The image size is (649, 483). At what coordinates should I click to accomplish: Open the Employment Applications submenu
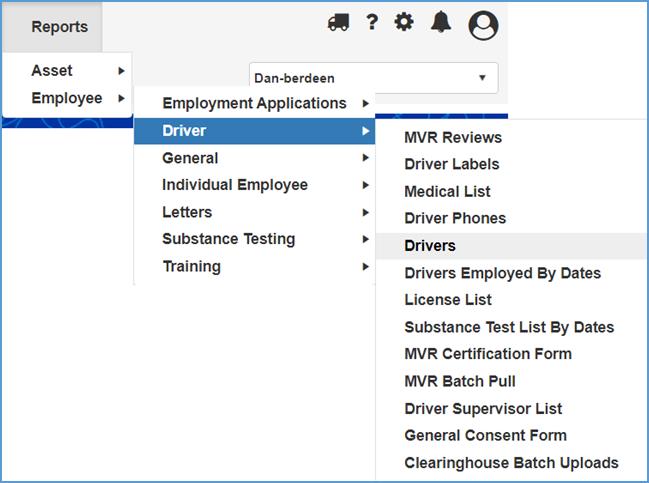254,103
